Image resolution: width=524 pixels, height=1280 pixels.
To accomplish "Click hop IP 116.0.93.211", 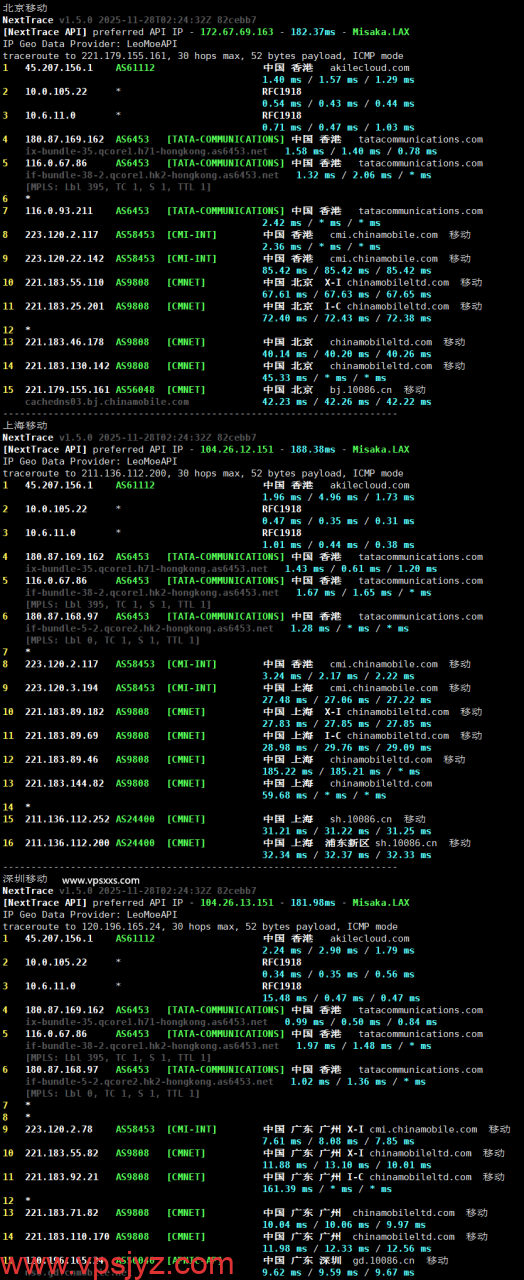I will [59, 211].
